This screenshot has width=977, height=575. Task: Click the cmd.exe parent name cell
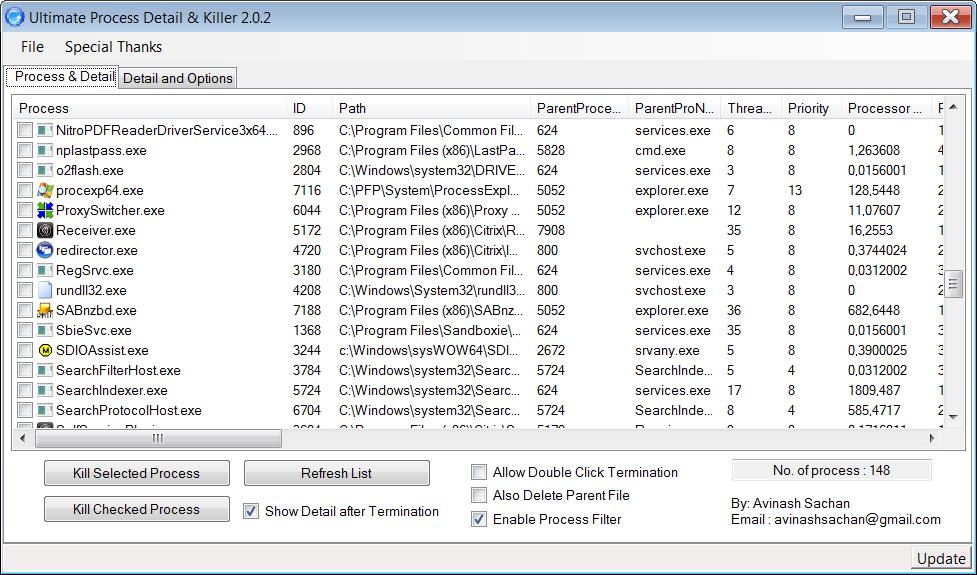660,150
